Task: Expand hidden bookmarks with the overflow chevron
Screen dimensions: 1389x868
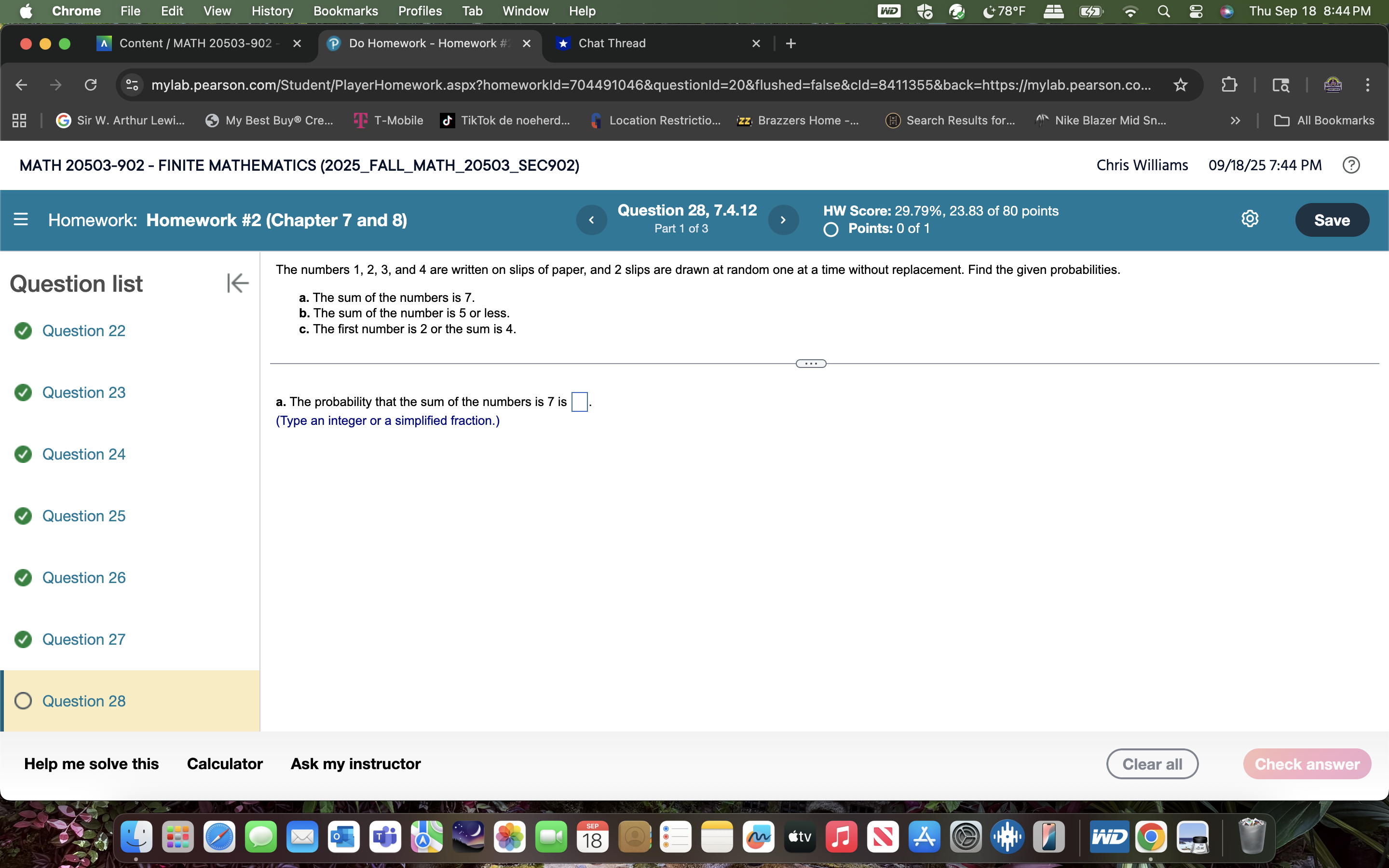Action: (1235, 120)
